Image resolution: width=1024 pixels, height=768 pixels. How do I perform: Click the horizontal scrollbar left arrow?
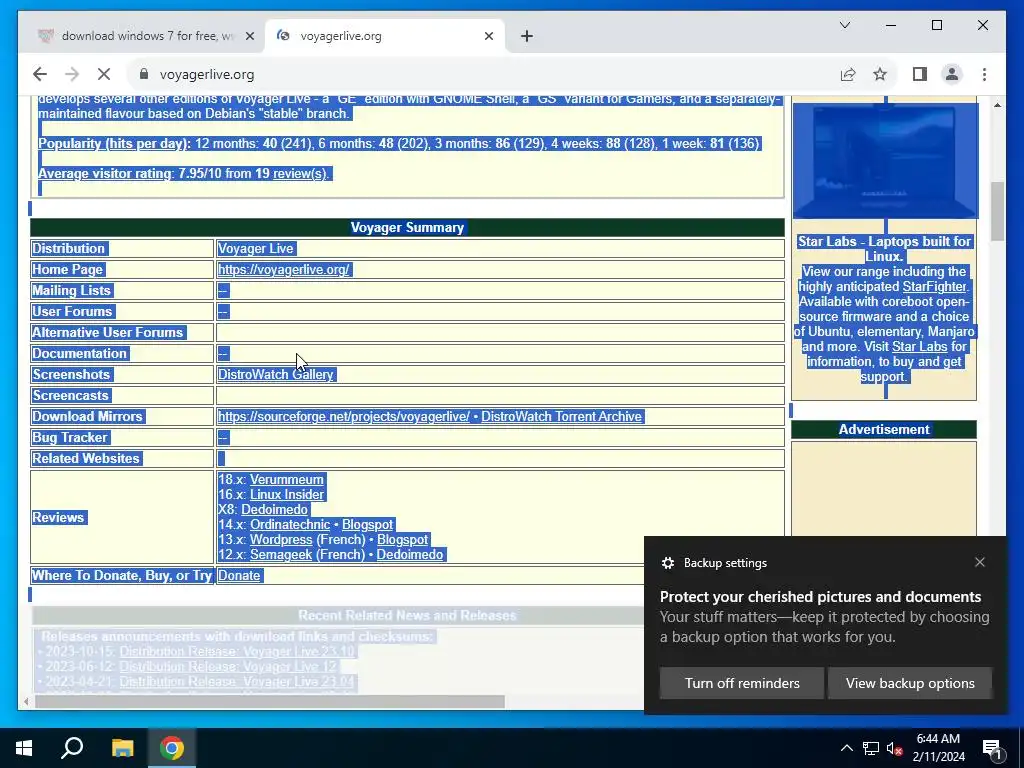26,701
